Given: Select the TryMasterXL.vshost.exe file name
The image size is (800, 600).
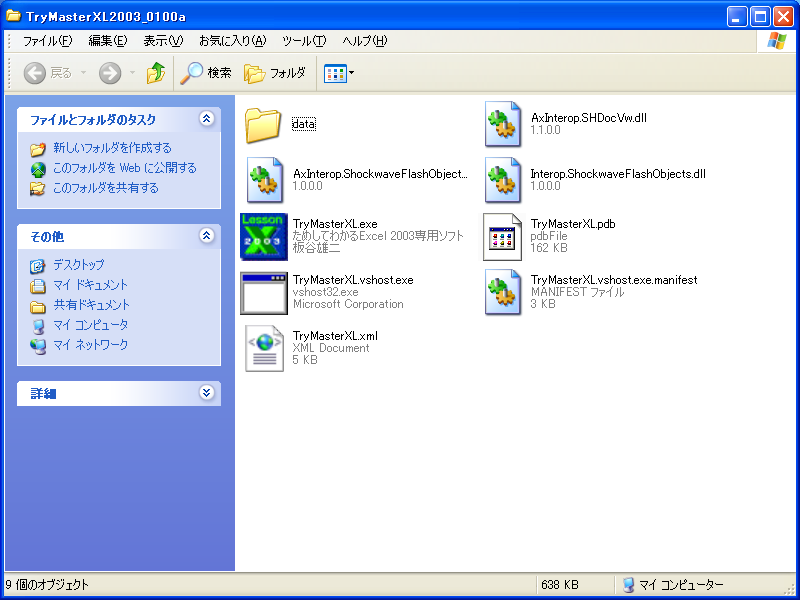Looking at the screenshot, I should tap(353, 280).
